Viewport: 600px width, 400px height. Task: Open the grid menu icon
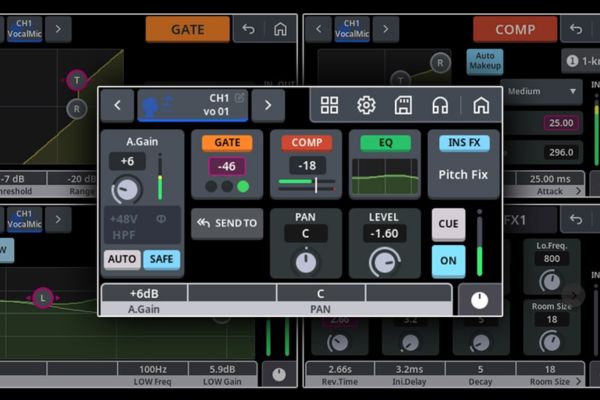tap(329, 105)
